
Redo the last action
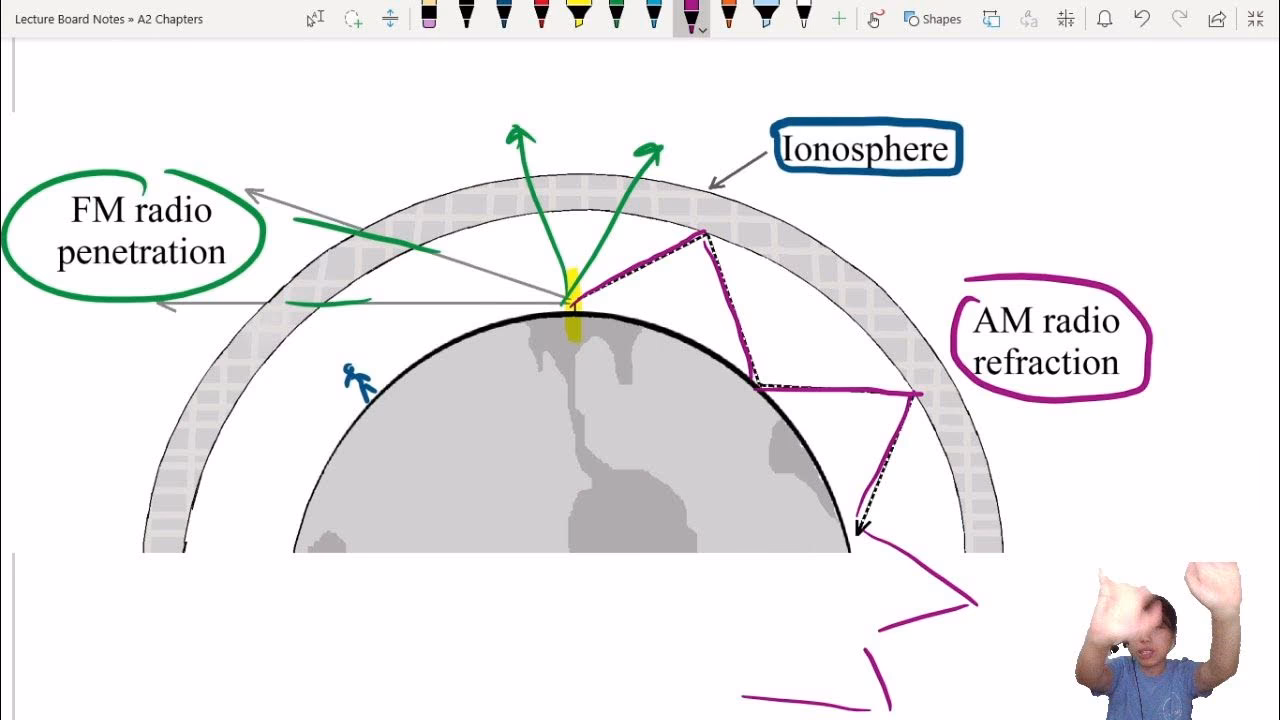(x=1180, y=18)
